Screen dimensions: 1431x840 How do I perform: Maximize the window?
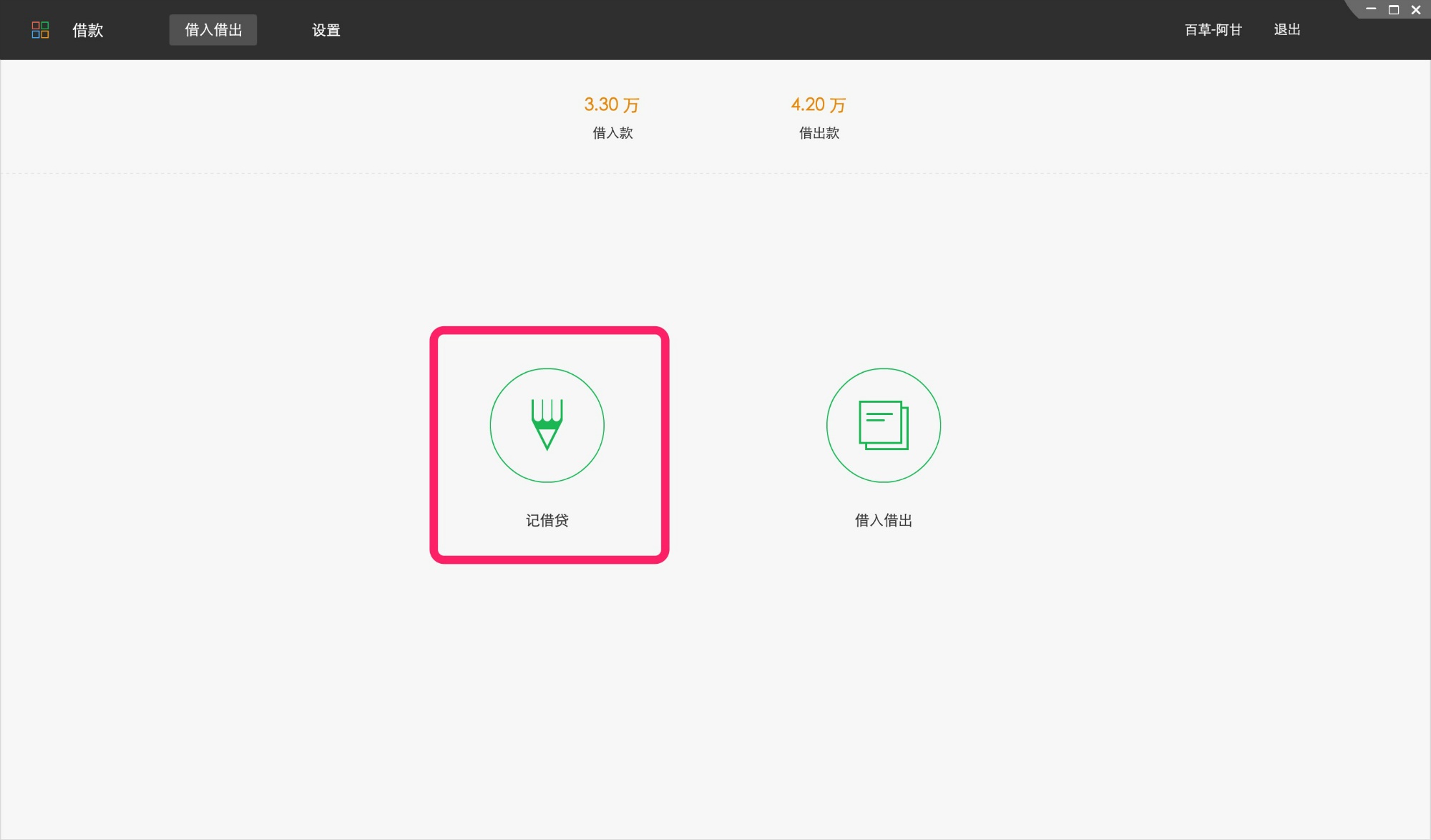click(x=1394, y=9)
